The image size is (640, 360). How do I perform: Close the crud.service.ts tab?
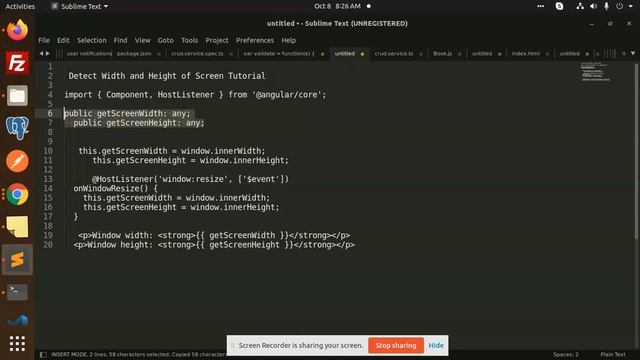[x=421, y=54]
